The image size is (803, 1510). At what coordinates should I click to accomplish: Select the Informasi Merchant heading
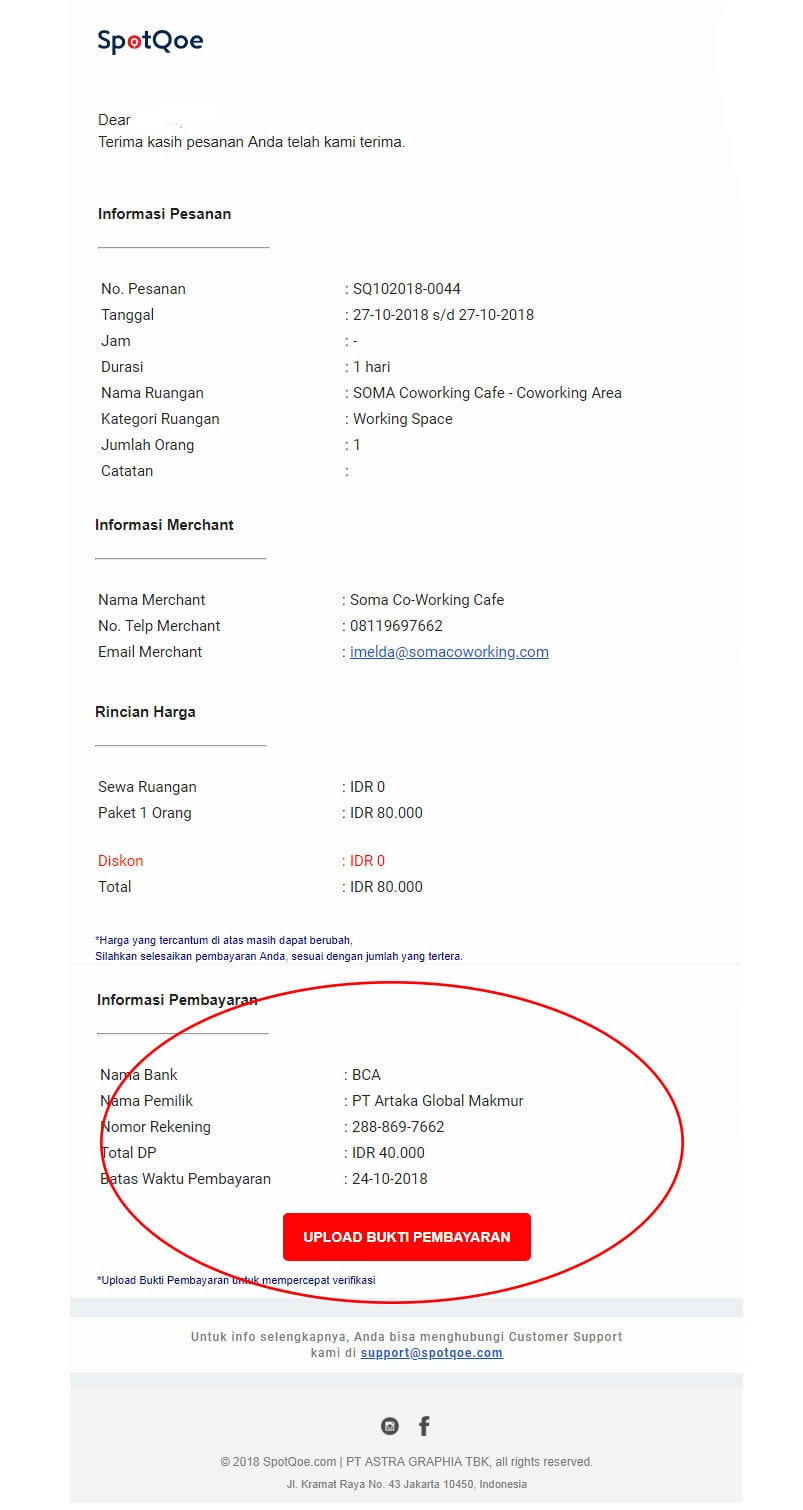tap(164, 525)
